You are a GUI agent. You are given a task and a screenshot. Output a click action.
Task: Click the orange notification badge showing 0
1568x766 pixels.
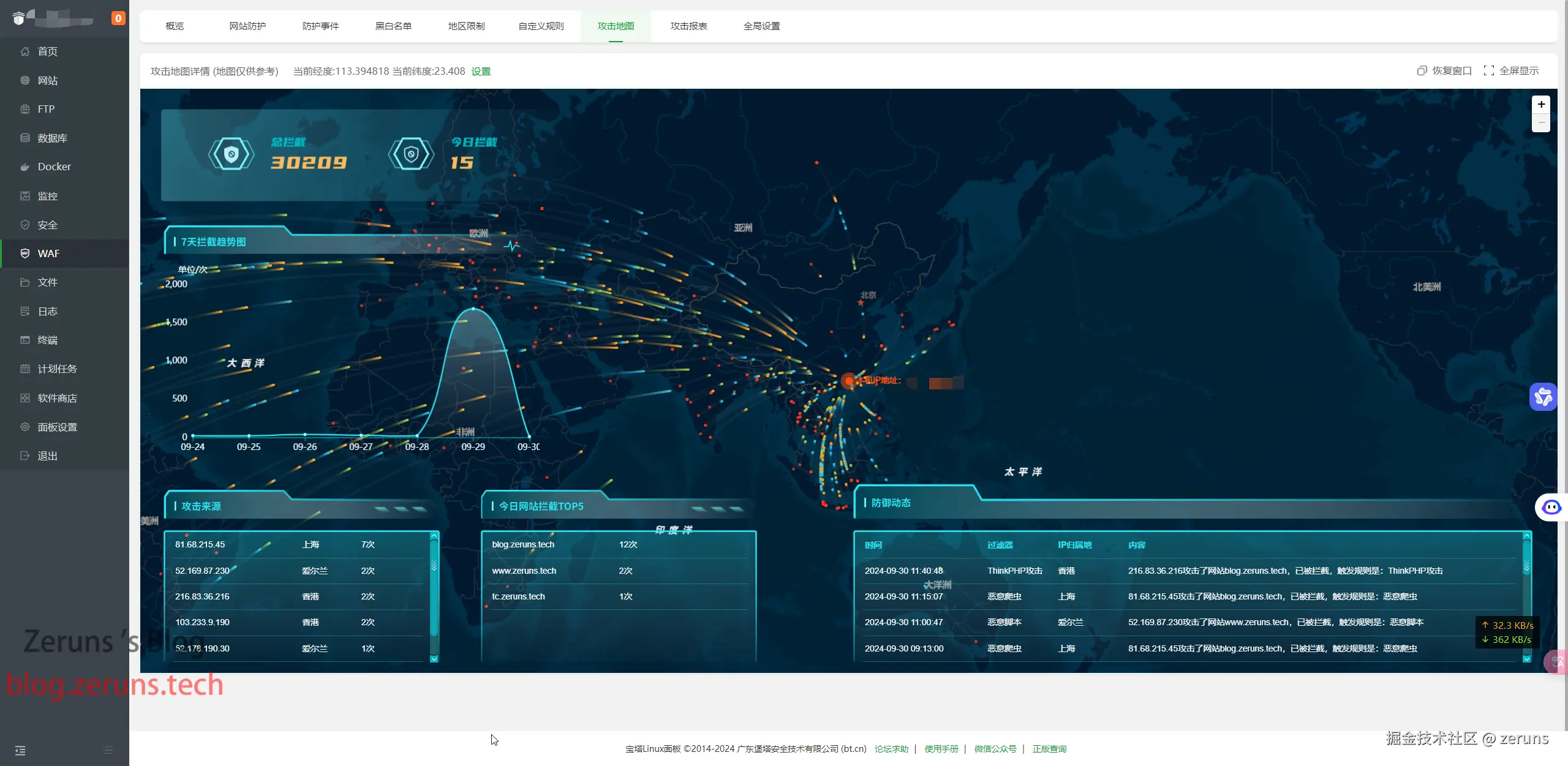pyautogui.click(x=118, y=18)
